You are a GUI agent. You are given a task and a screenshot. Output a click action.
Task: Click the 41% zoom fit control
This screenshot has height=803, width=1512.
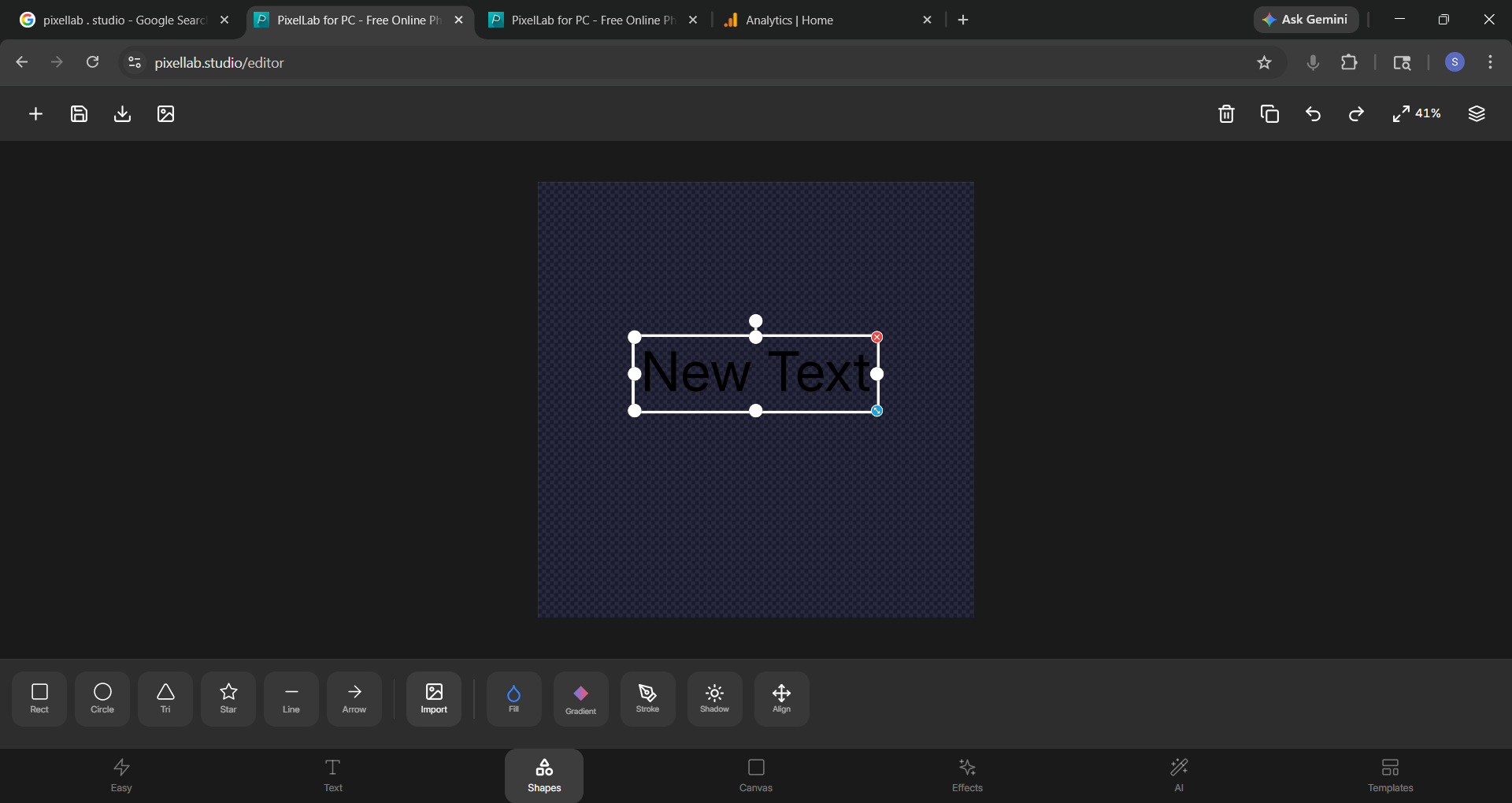1417,114
